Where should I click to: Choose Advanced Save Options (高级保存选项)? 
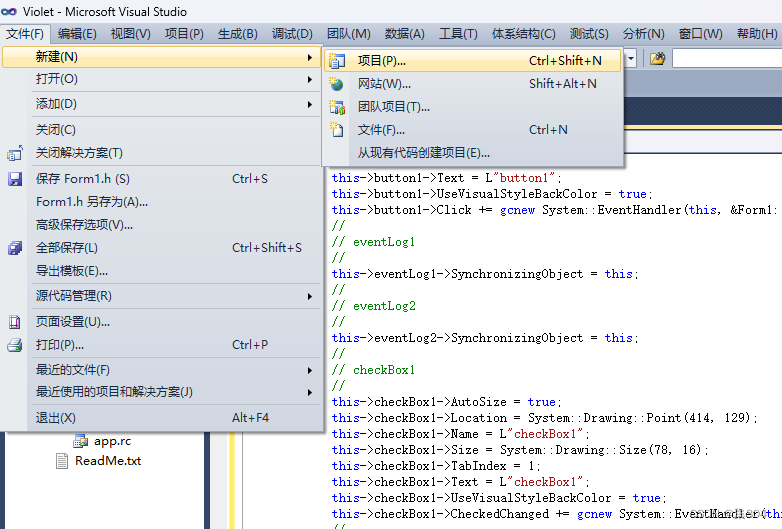[x=161, y=225]
